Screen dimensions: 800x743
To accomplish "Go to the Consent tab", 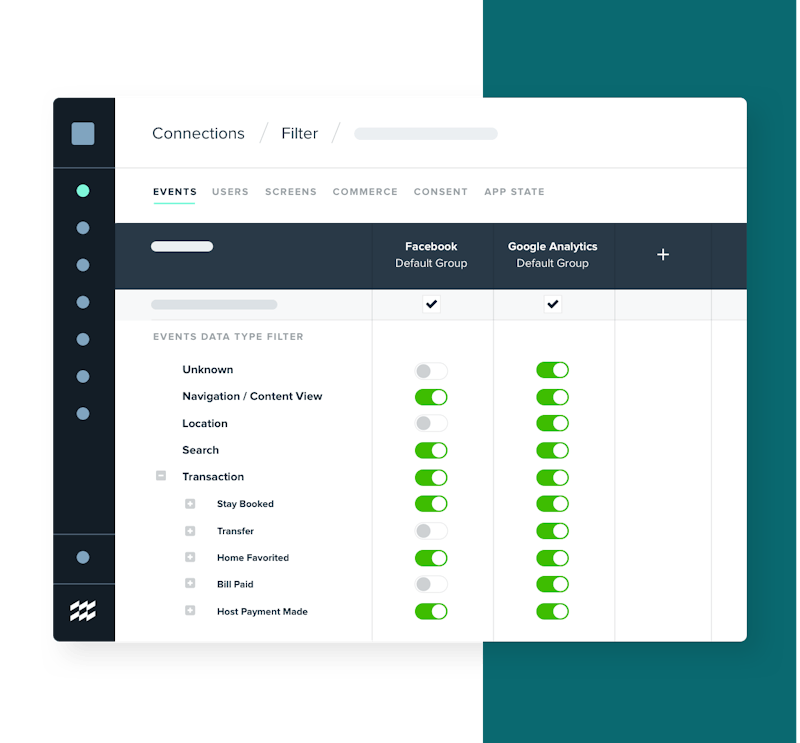I will 441,192.
